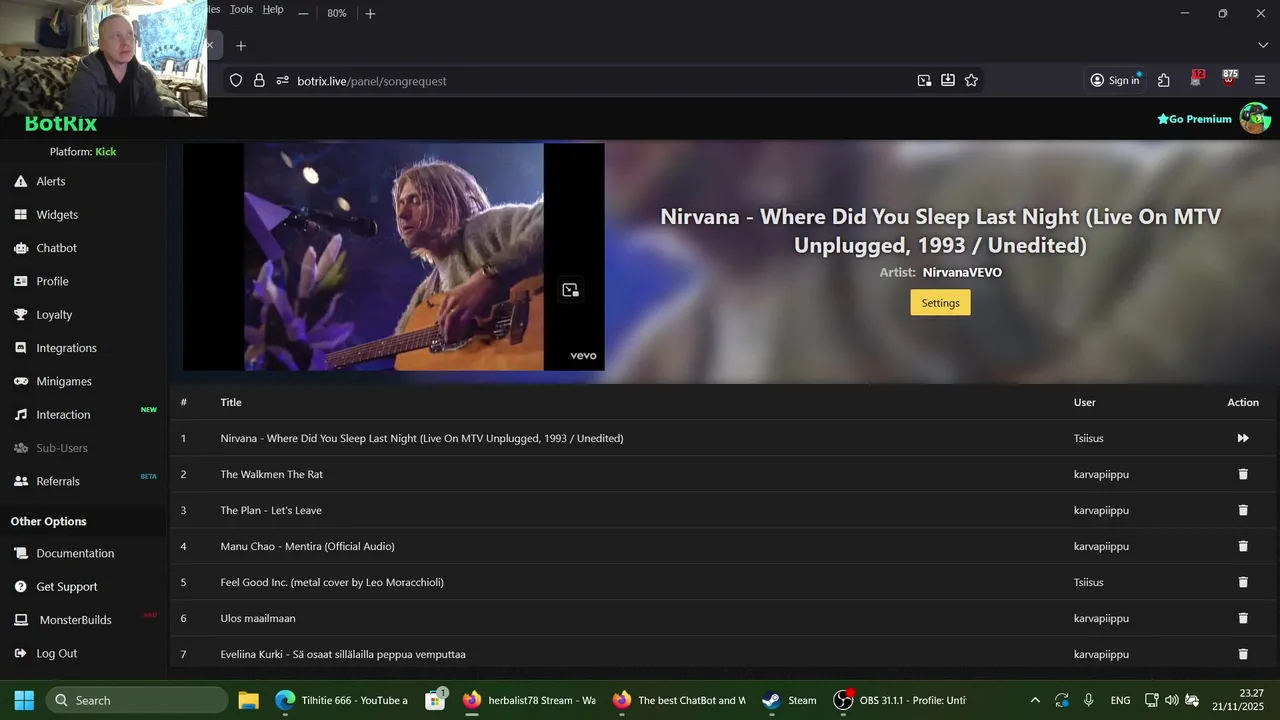Open the Documentation link
Viewport: 1280px width, 720px height.
75,553
